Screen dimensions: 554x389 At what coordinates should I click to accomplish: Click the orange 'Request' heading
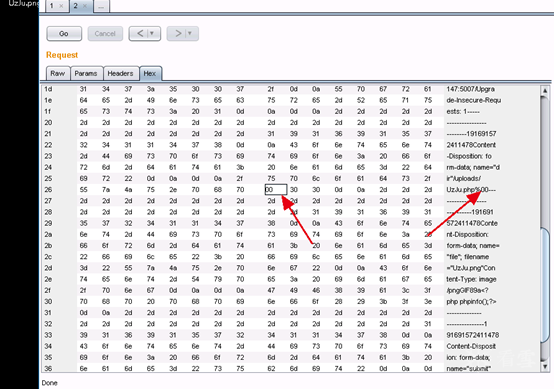tap(62, 55)
